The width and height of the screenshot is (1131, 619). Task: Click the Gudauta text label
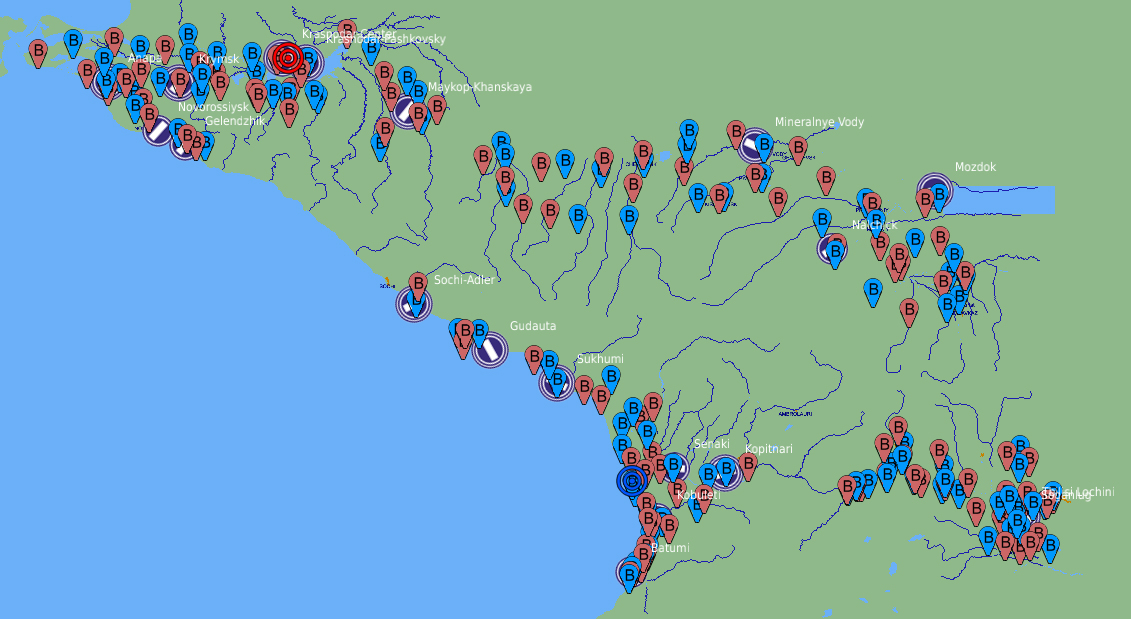coord(533,327)
